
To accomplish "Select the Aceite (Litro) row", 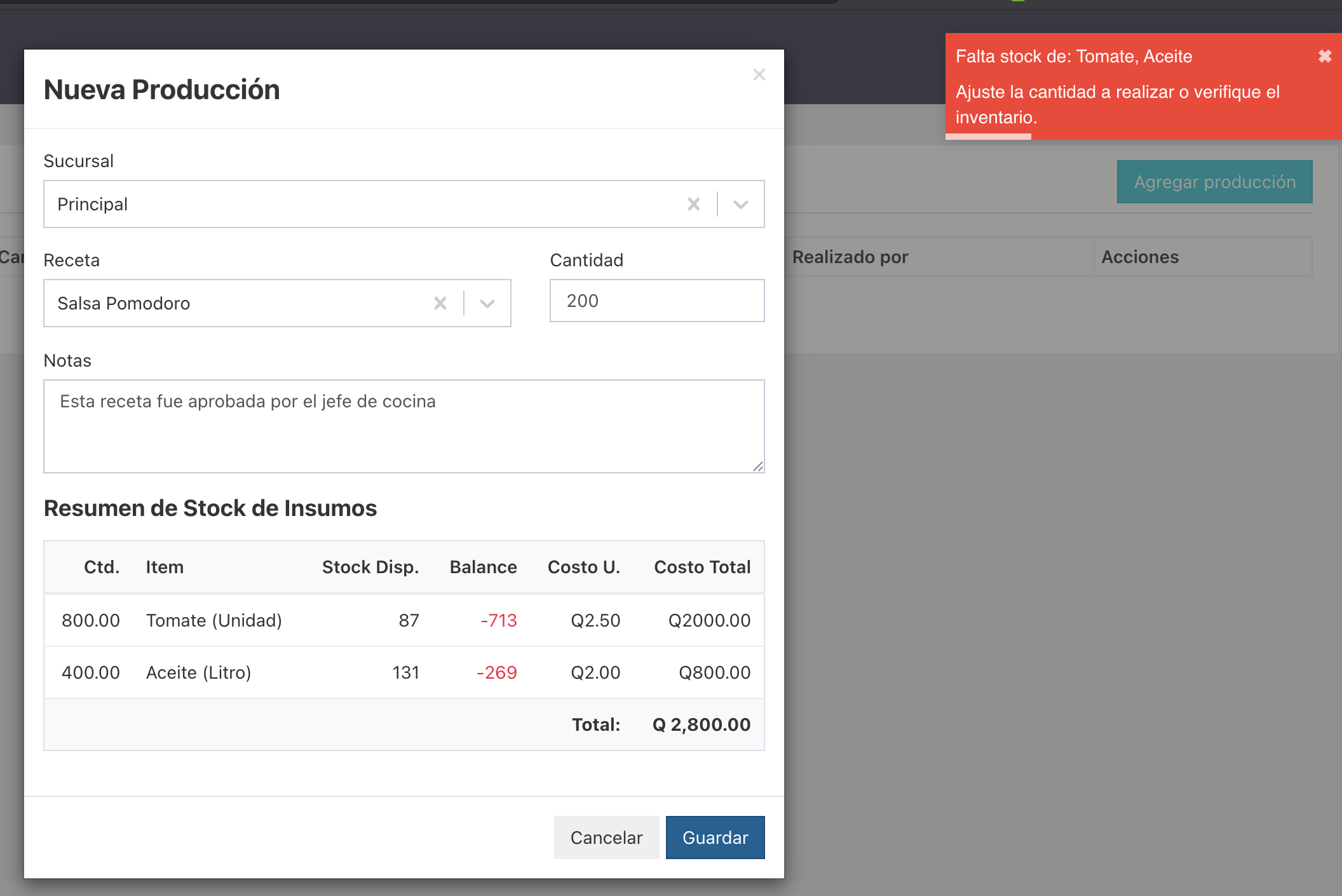I will (404, 672).
